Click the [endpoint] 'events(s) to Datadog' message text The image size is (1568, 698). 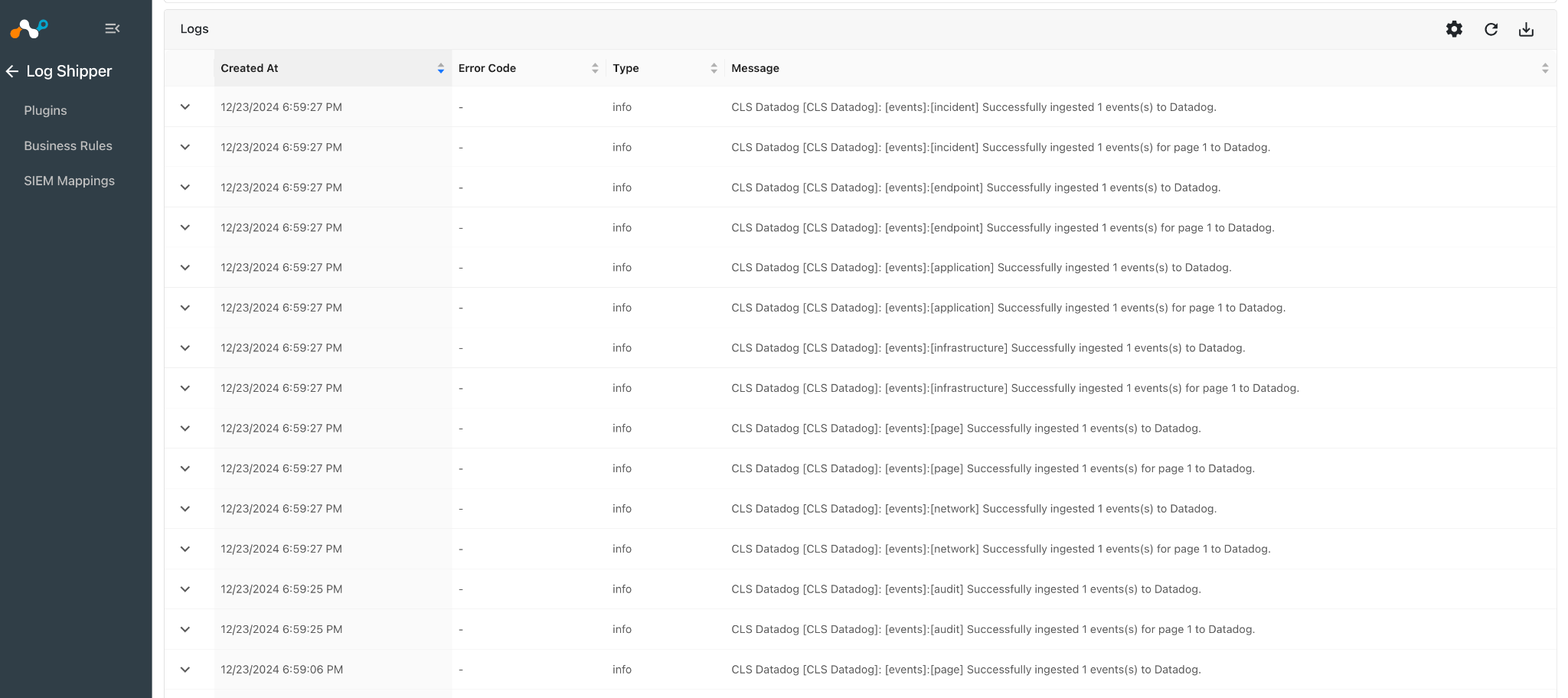tap(976, 188)
